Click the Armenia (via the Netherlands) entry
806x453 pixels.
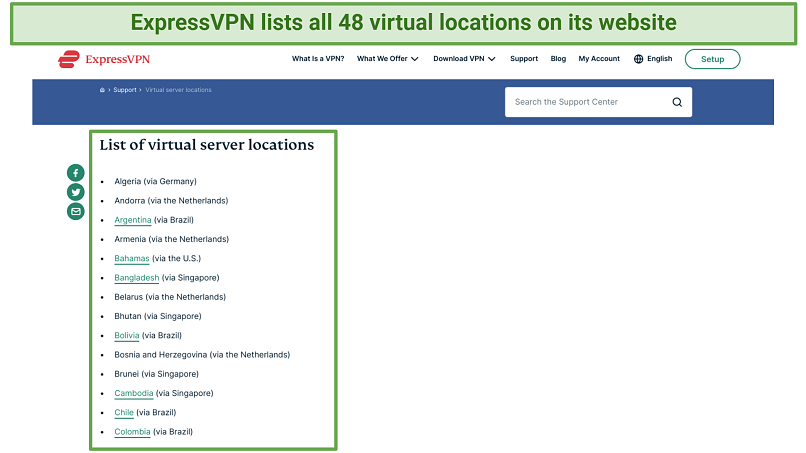tap(172, 239)
